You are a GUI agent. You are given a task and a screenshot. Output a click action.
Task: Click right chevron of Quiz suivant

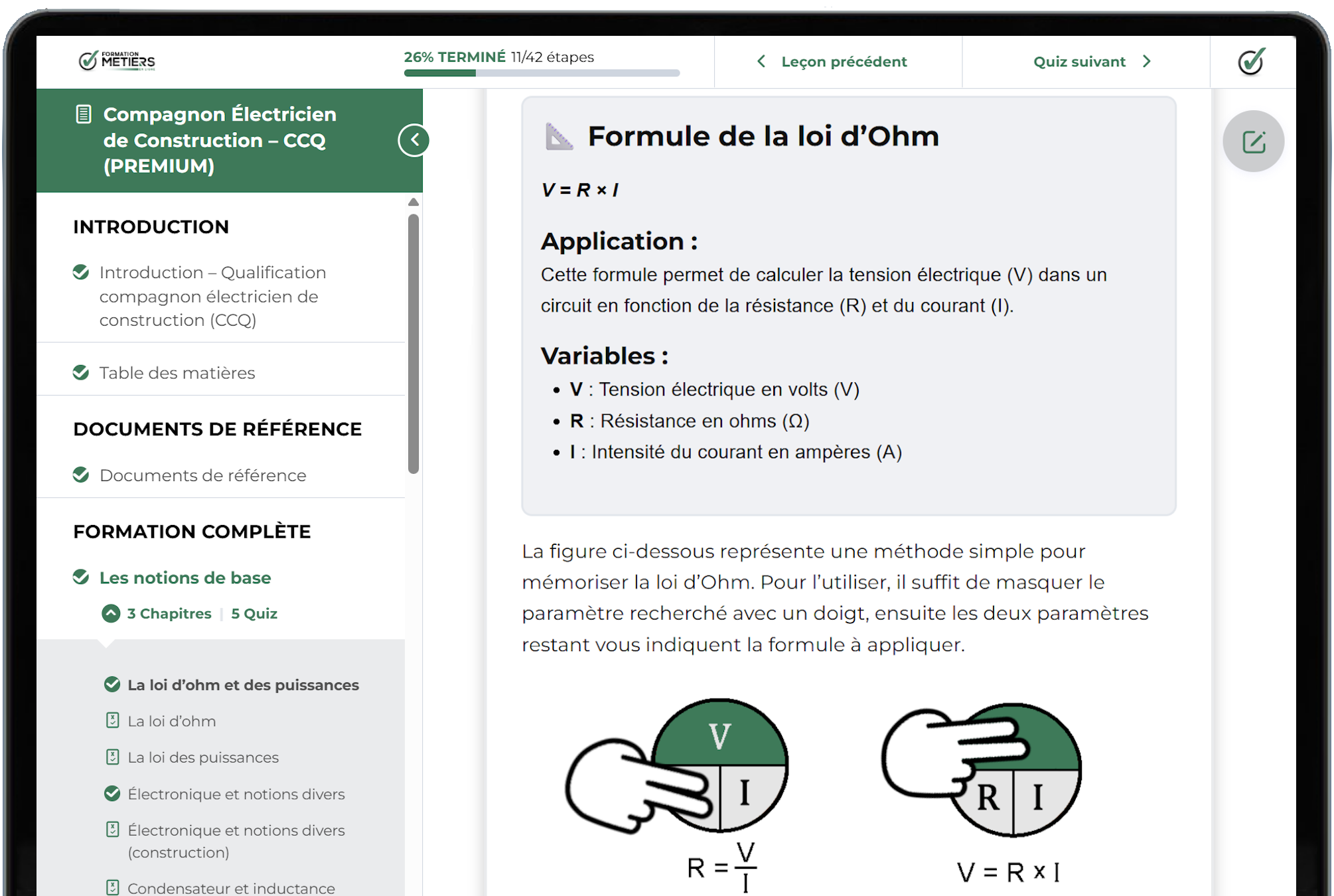point(1147,62)
